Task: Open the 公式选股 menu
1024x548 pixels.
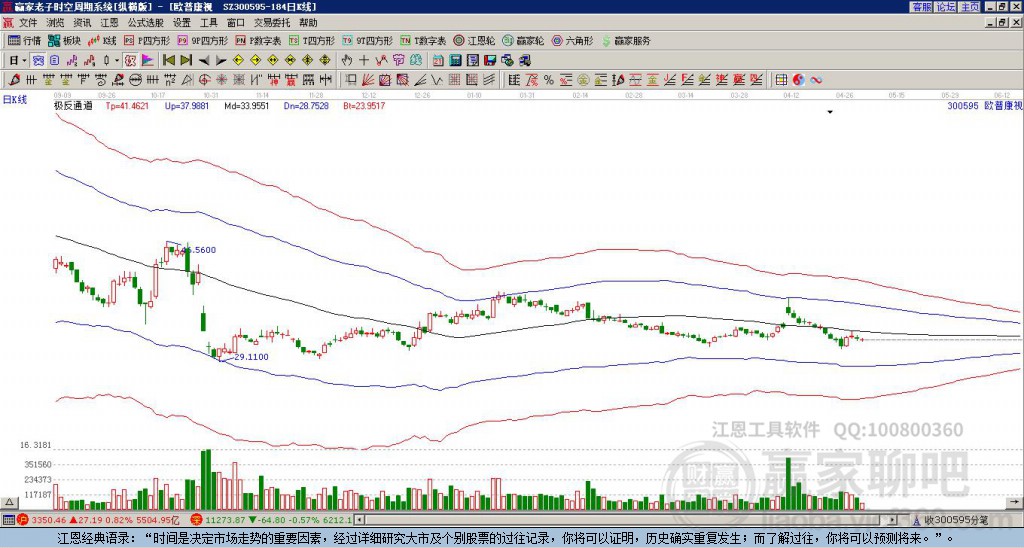Action: [146, 23]
